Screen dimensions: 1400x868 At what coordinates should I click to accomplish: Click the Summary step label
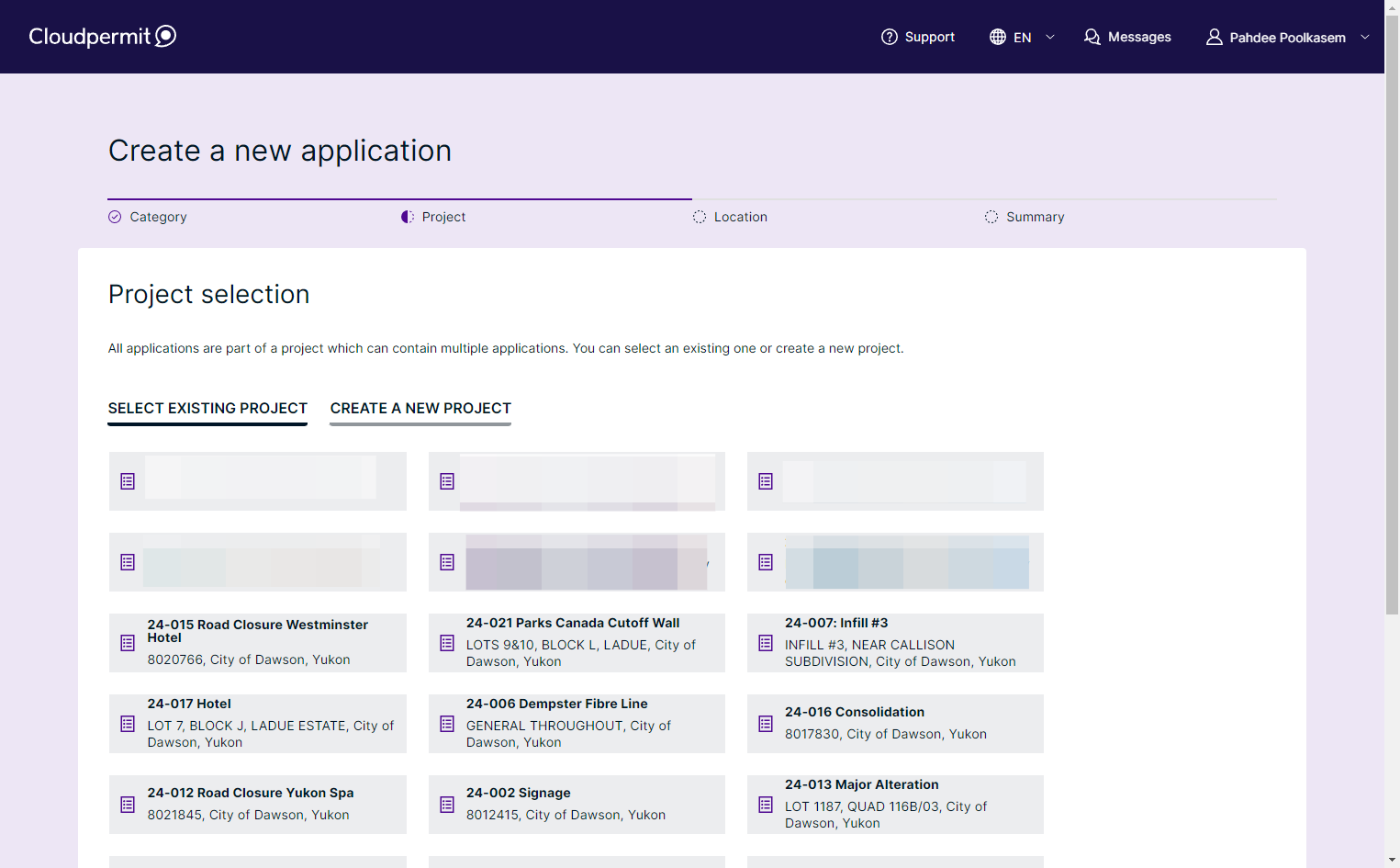coord(1036,217)
